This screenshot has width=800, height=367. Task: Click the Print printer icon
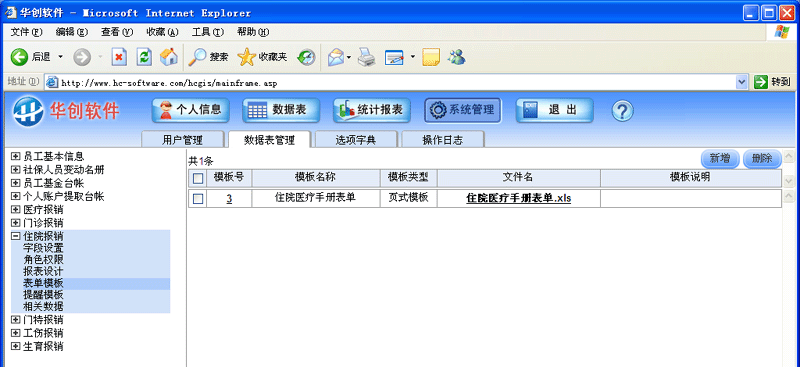point(366,57)
